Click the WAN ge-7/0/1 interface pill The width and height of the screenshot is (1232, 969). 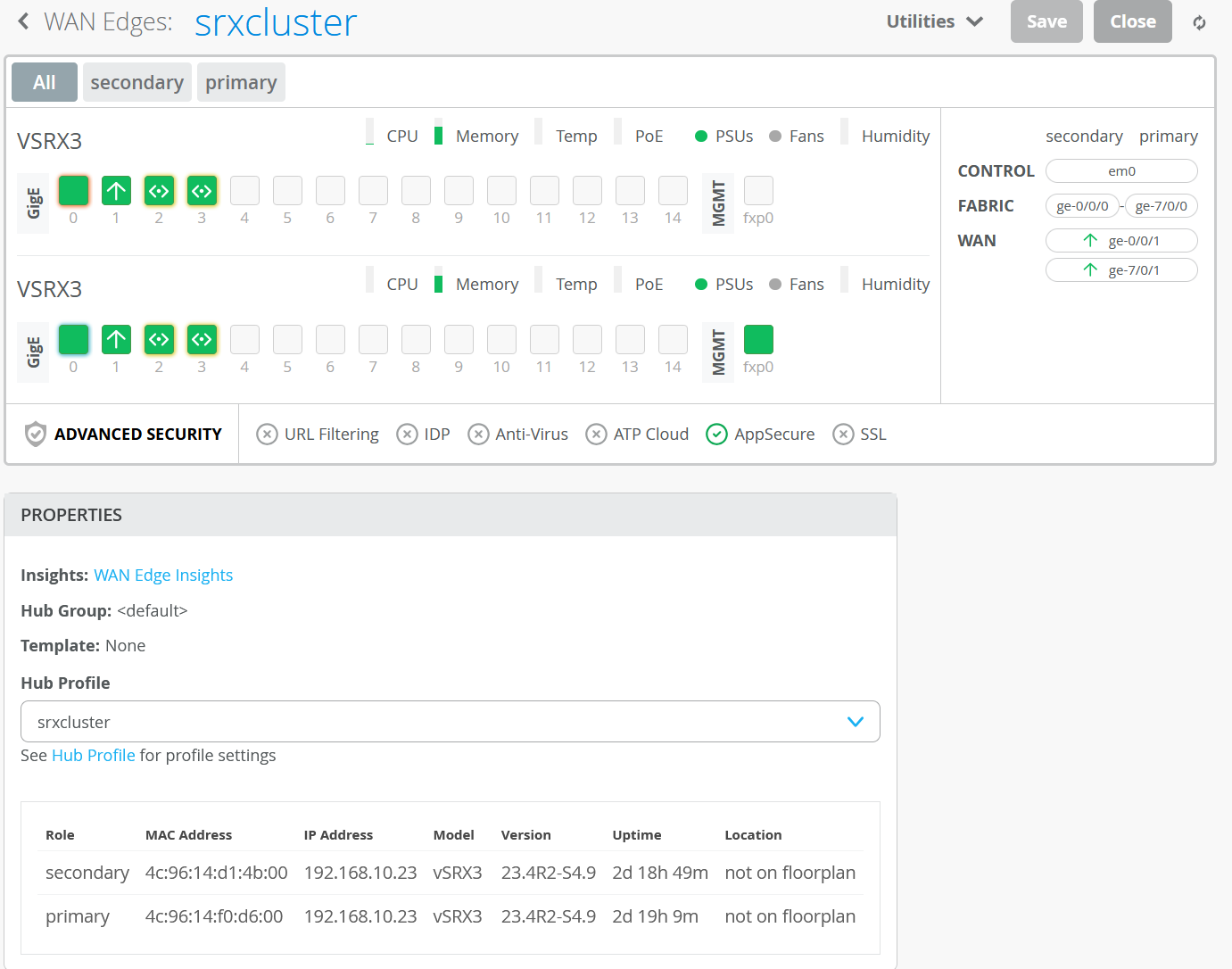pyautogui.click(x=1121, y=269)
